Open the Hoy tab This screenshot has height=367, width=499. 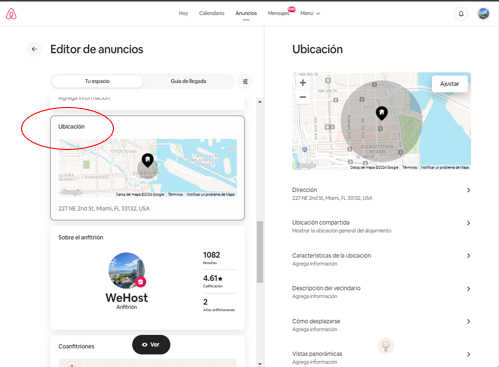click(183, 13)
